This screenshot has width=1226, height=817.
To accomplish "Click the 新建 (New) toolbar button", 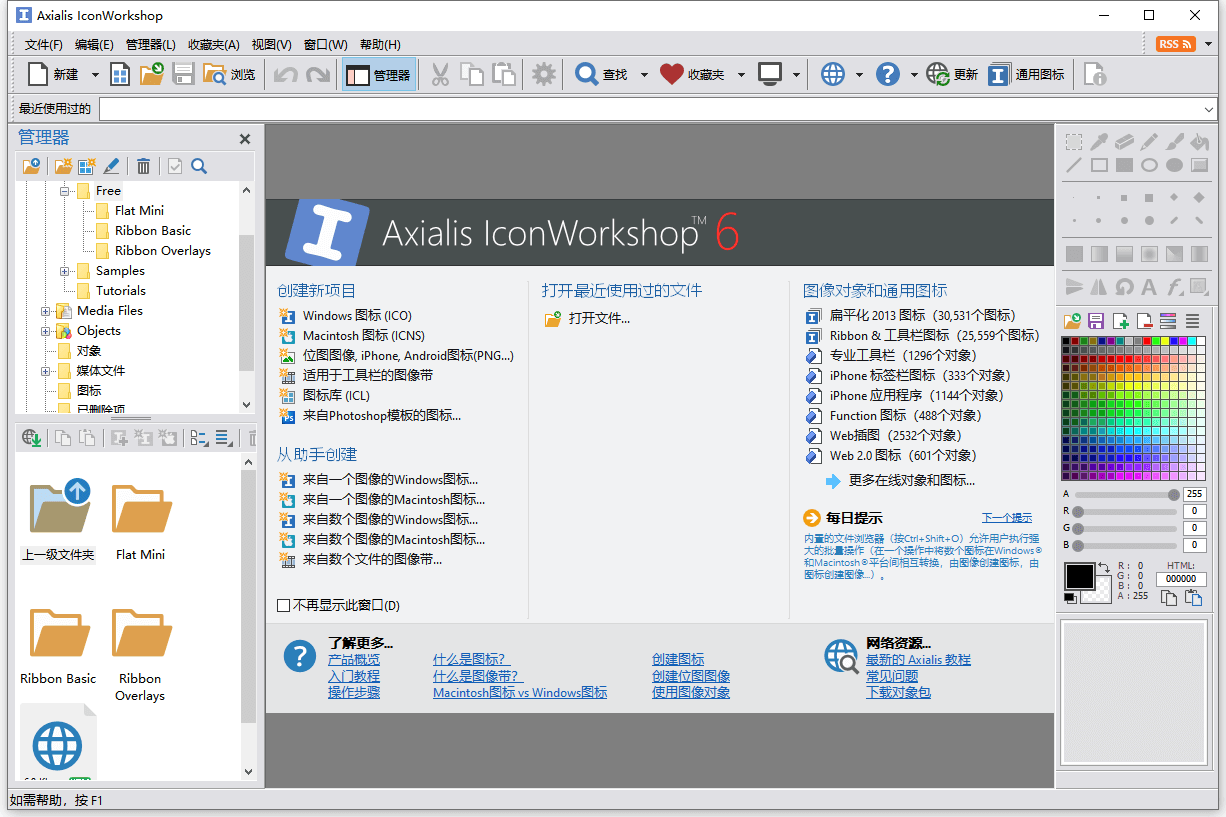I will pos(53,75).
